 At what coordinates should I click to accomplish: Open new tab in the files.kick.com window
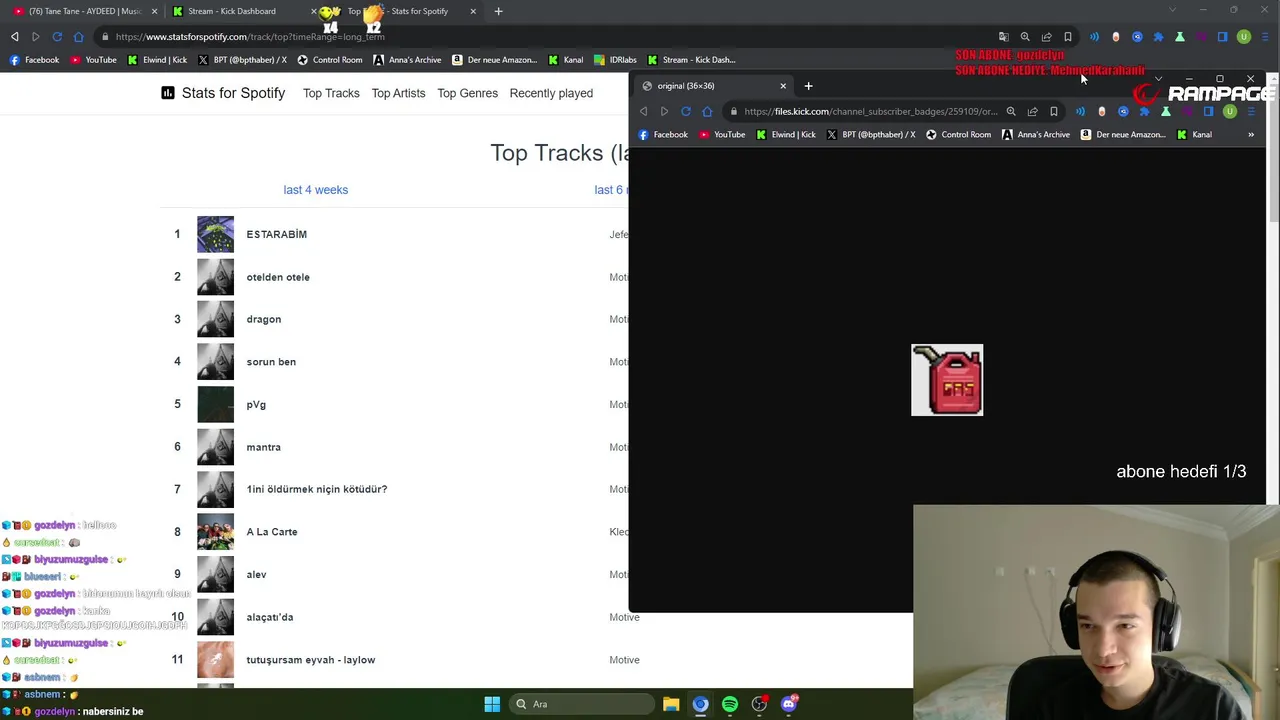pos(808,86)
